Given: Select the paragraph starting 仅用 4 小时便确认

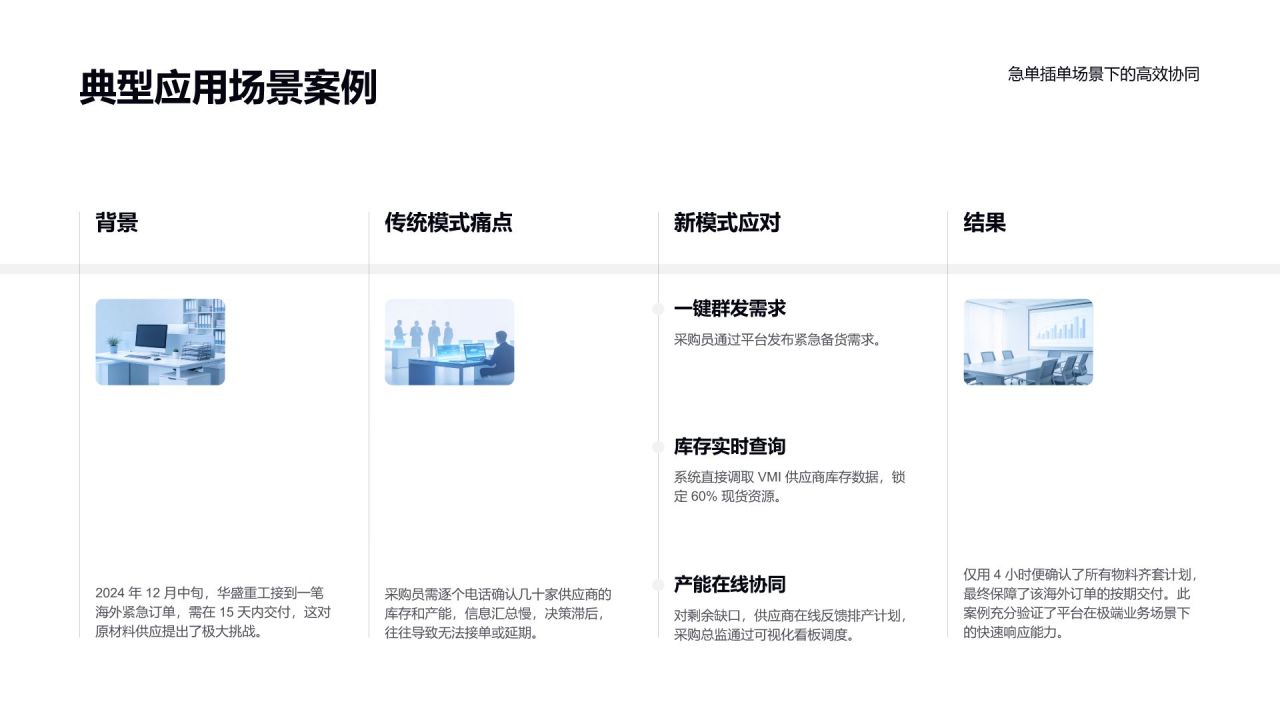Looking at the screenshot, I should (1081, 603).
